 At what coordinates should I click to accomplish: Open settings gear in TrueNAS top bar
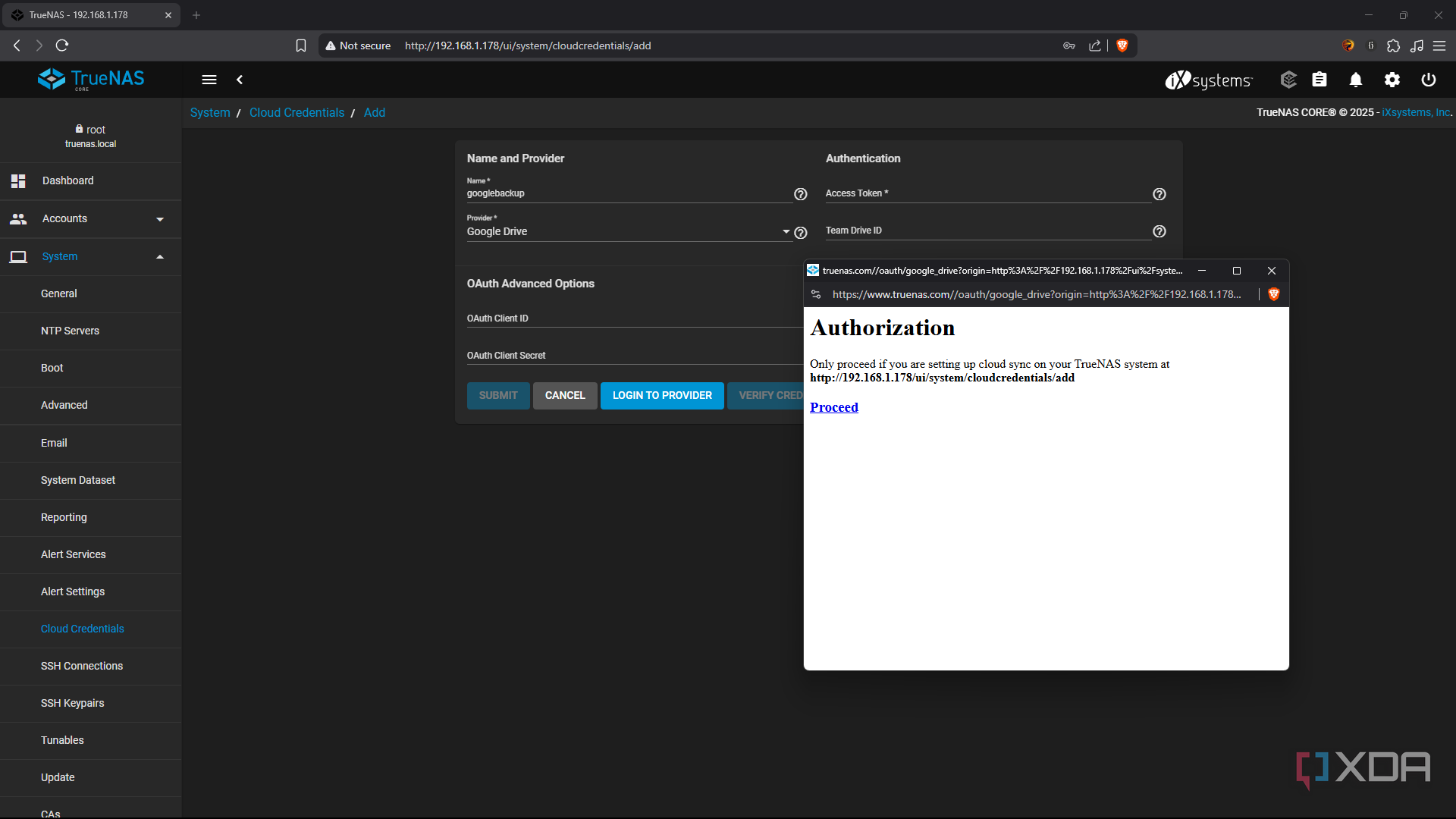1392,80
